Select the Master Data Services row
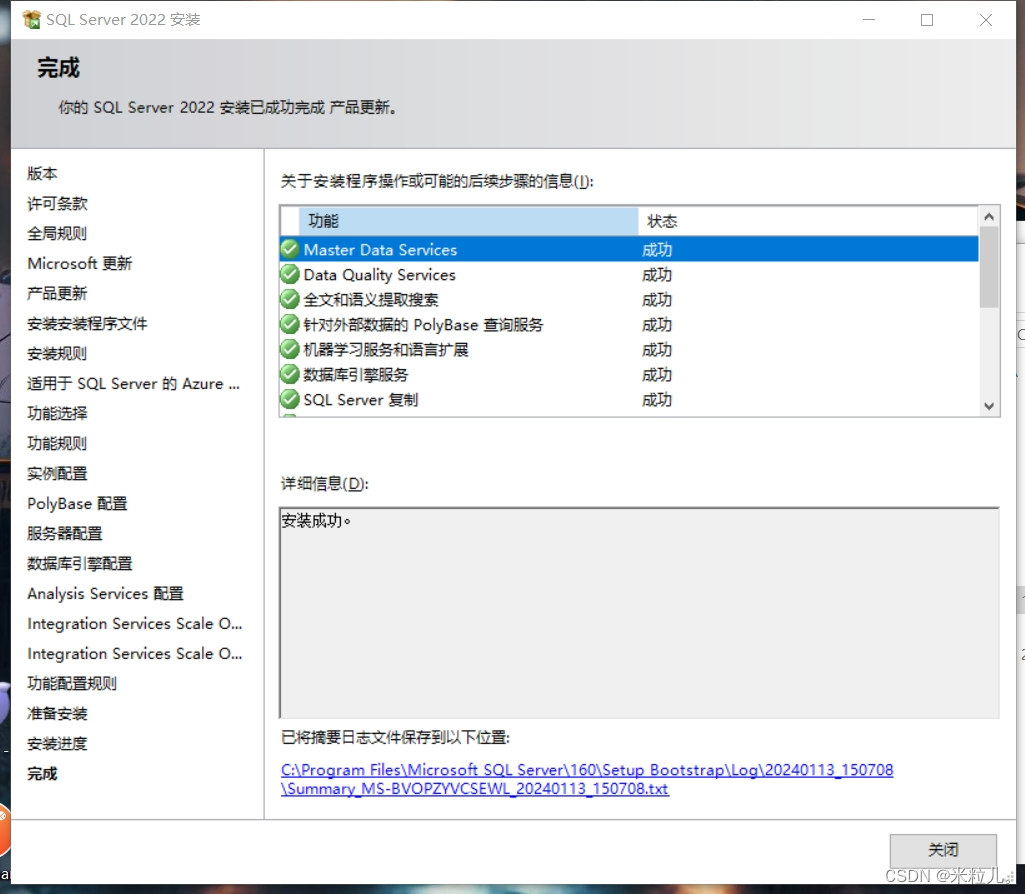 pos(630,249)
